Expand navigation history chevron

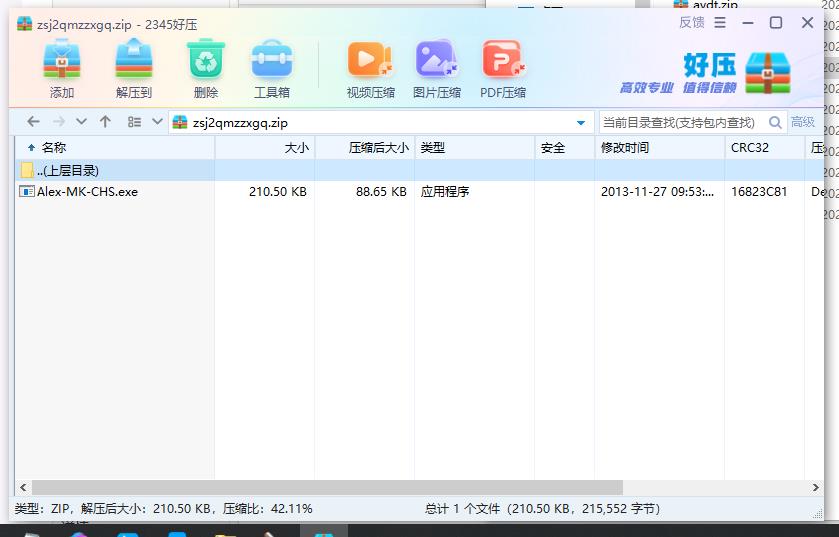(x=81, y=122)
